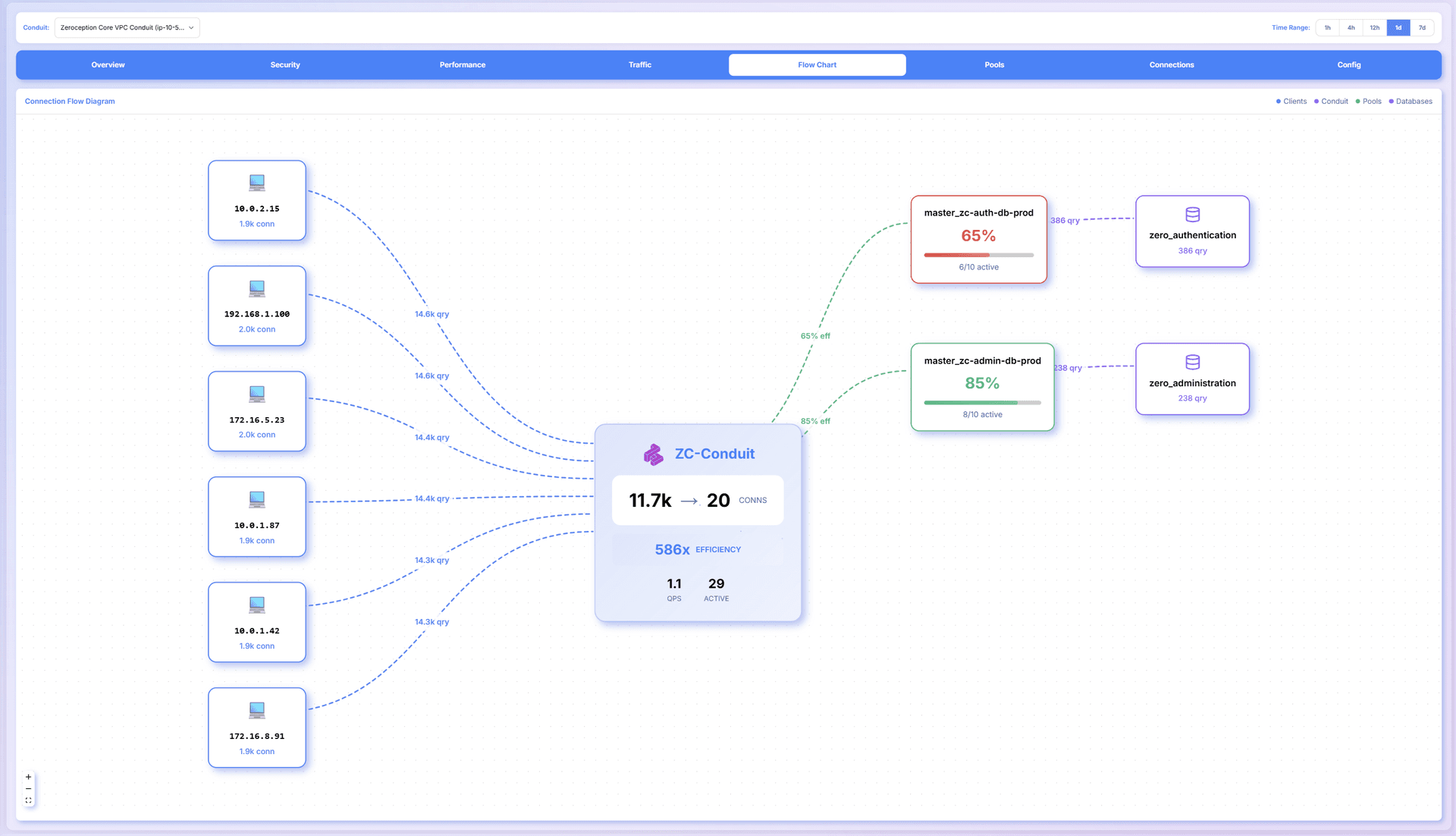This screenshot has height=836, width=1456.
Task: Click the Conduit legend entry
Action: (x=1331, y=101)
